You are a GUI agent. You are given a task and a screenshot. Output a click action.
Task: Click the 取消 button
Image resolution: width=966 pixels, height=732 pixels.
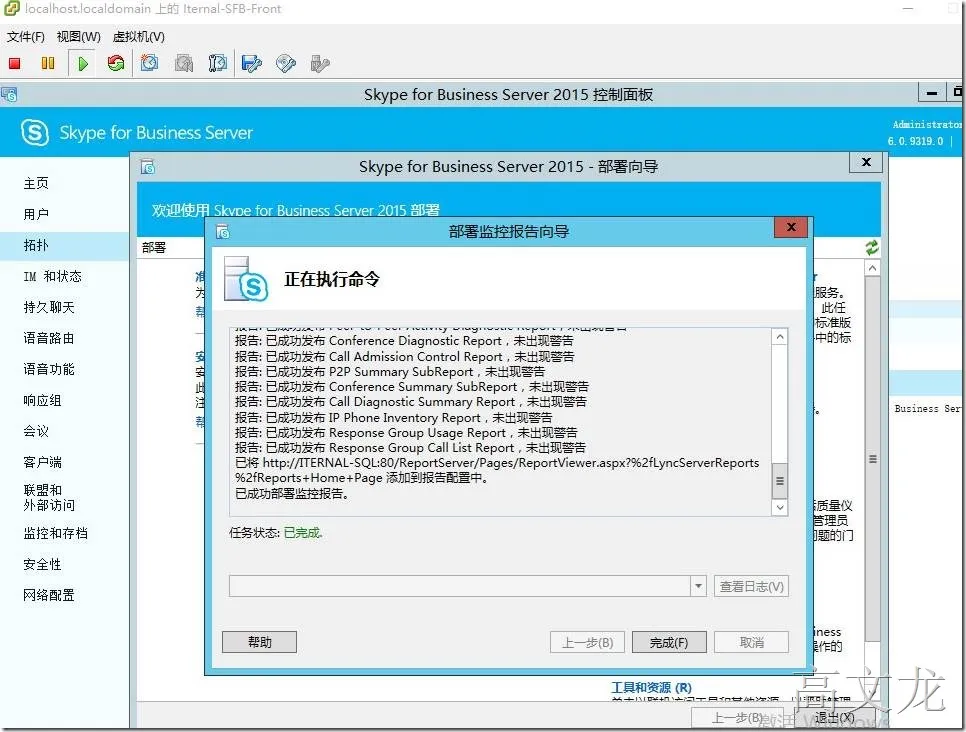point(752,642)
